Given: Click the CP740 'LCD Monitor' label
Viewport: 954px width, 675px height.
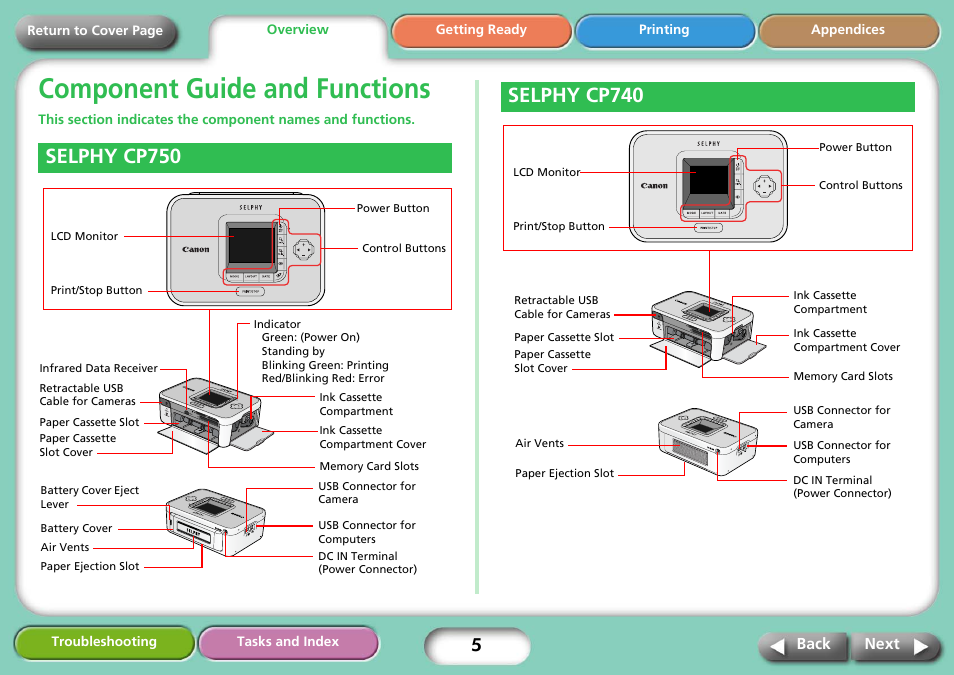Looking at the screenshot, I should (x=546, y=172).
